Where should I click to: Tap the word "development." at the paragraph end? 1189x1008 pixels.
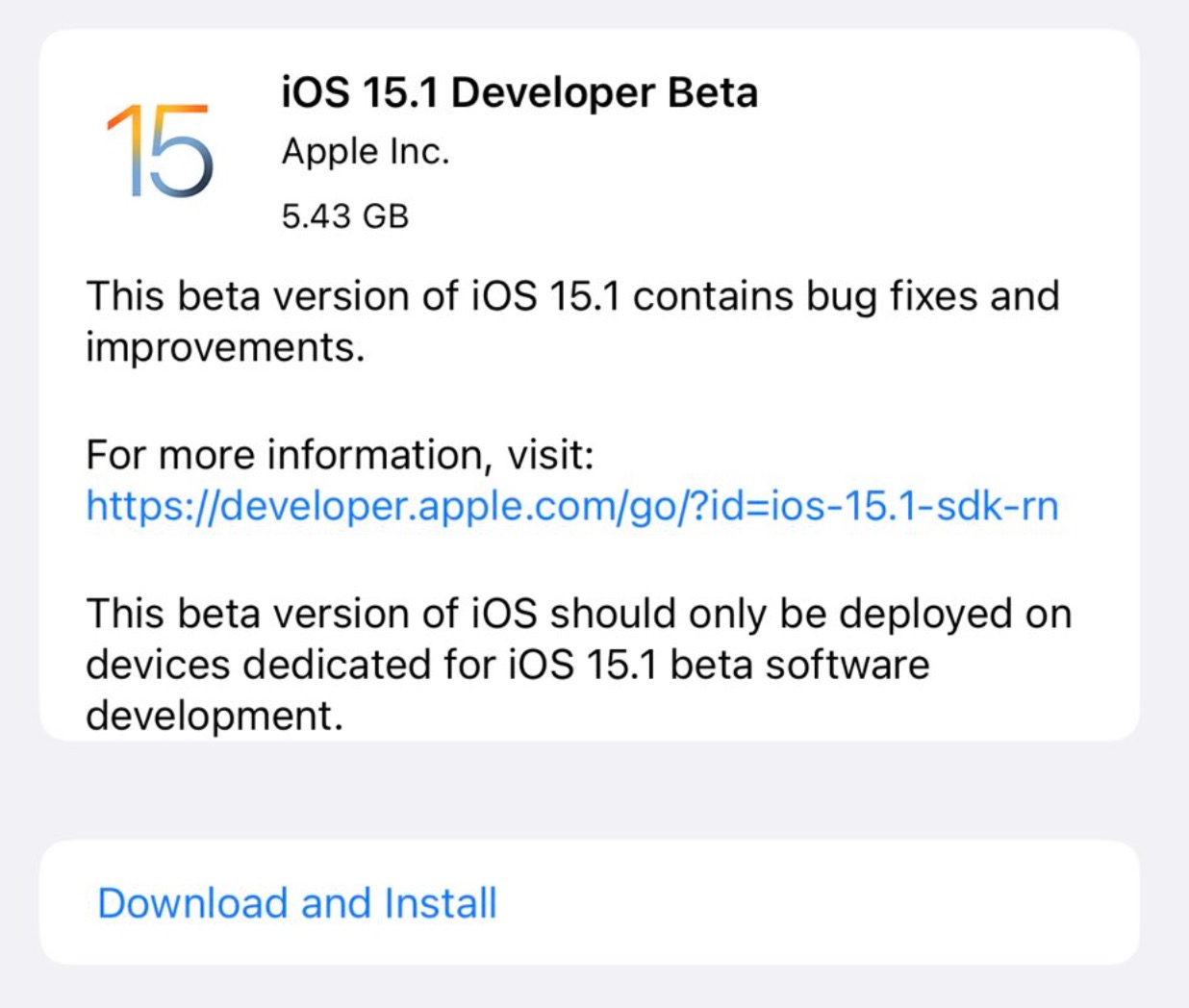coord(214,716)
